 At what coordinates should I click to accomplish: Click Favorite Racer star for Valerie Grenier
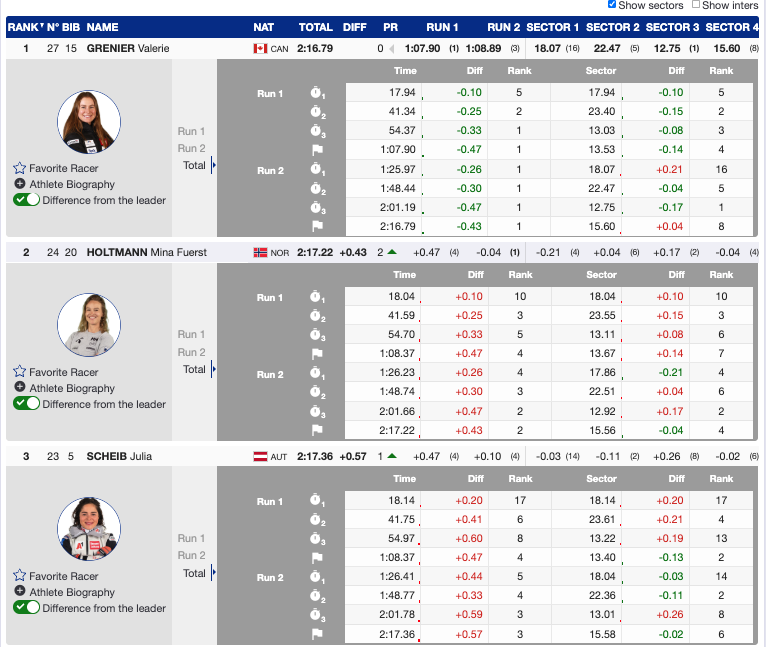click(x=19, y=169)
